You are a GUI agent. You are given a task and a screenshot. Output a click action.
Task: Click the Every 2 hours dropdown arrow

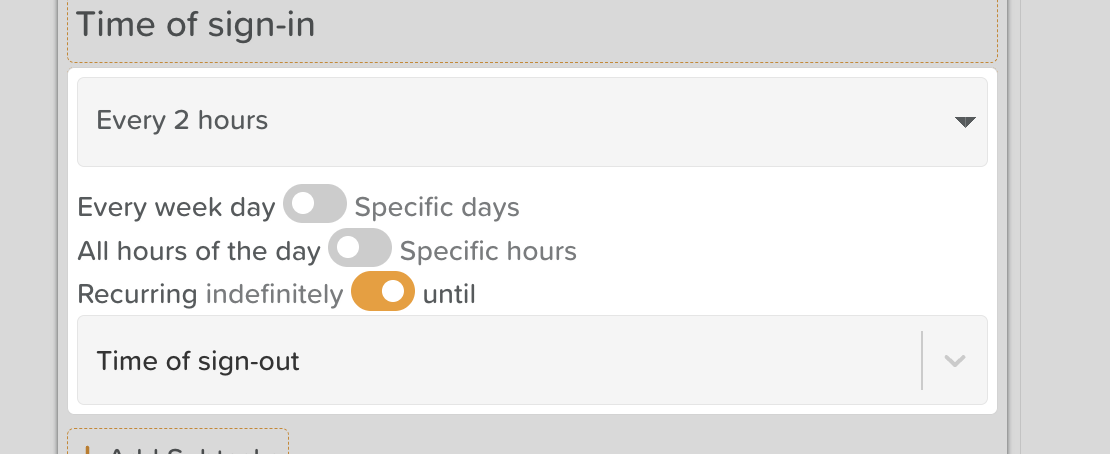[x=964, y=122]
